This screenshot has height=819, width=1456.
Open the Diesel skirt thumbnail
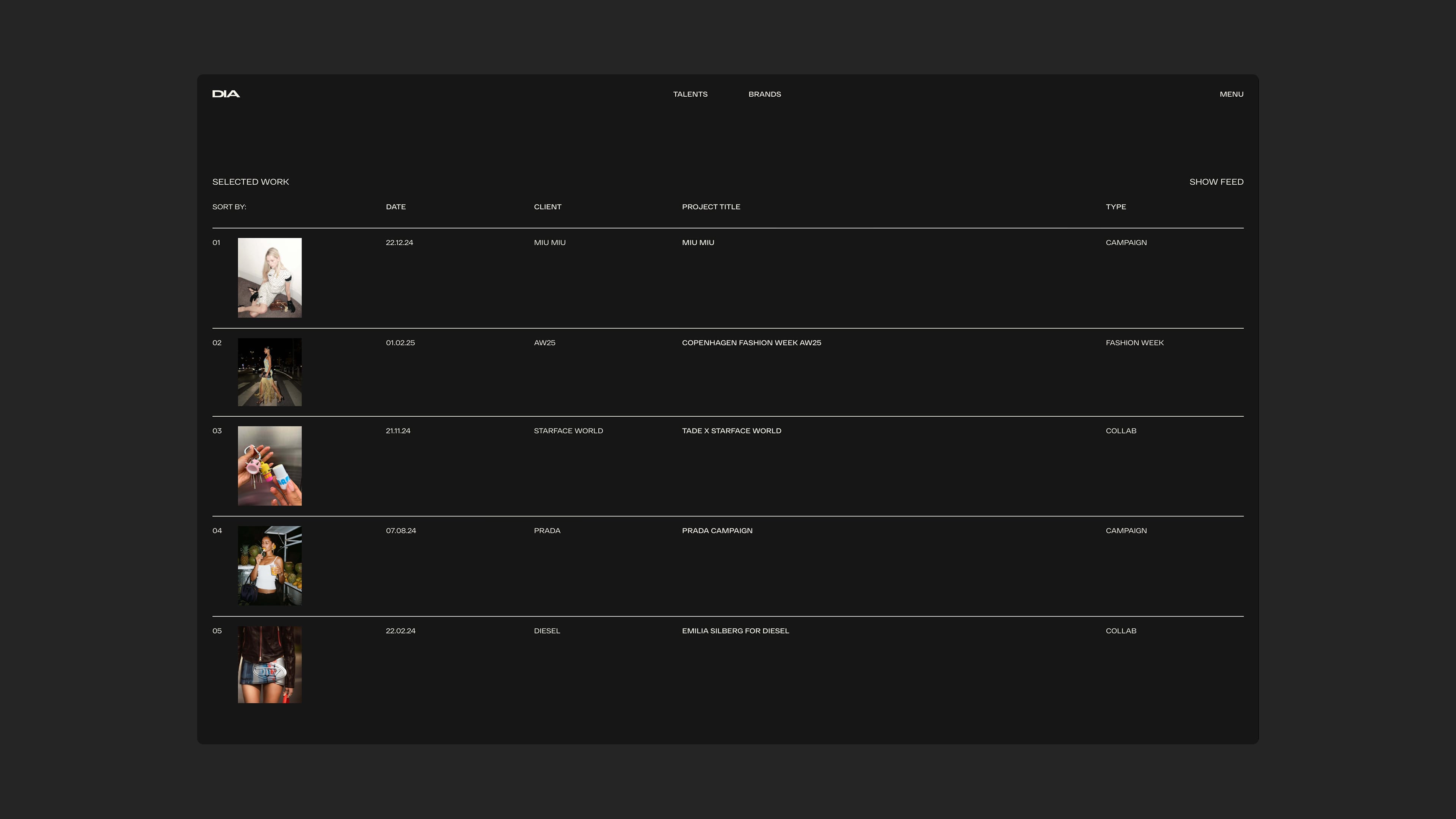click(x=270, y=665)
